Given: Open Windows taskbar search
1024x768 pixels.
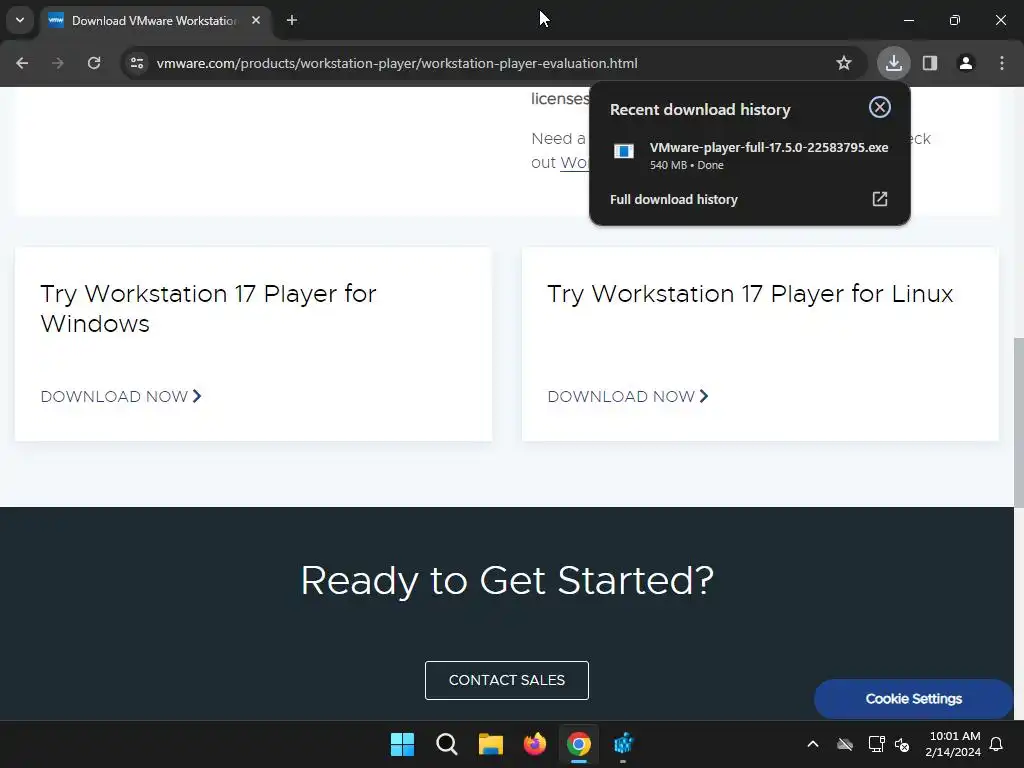Looking at the screenshot, I should [x=447, y=744].
